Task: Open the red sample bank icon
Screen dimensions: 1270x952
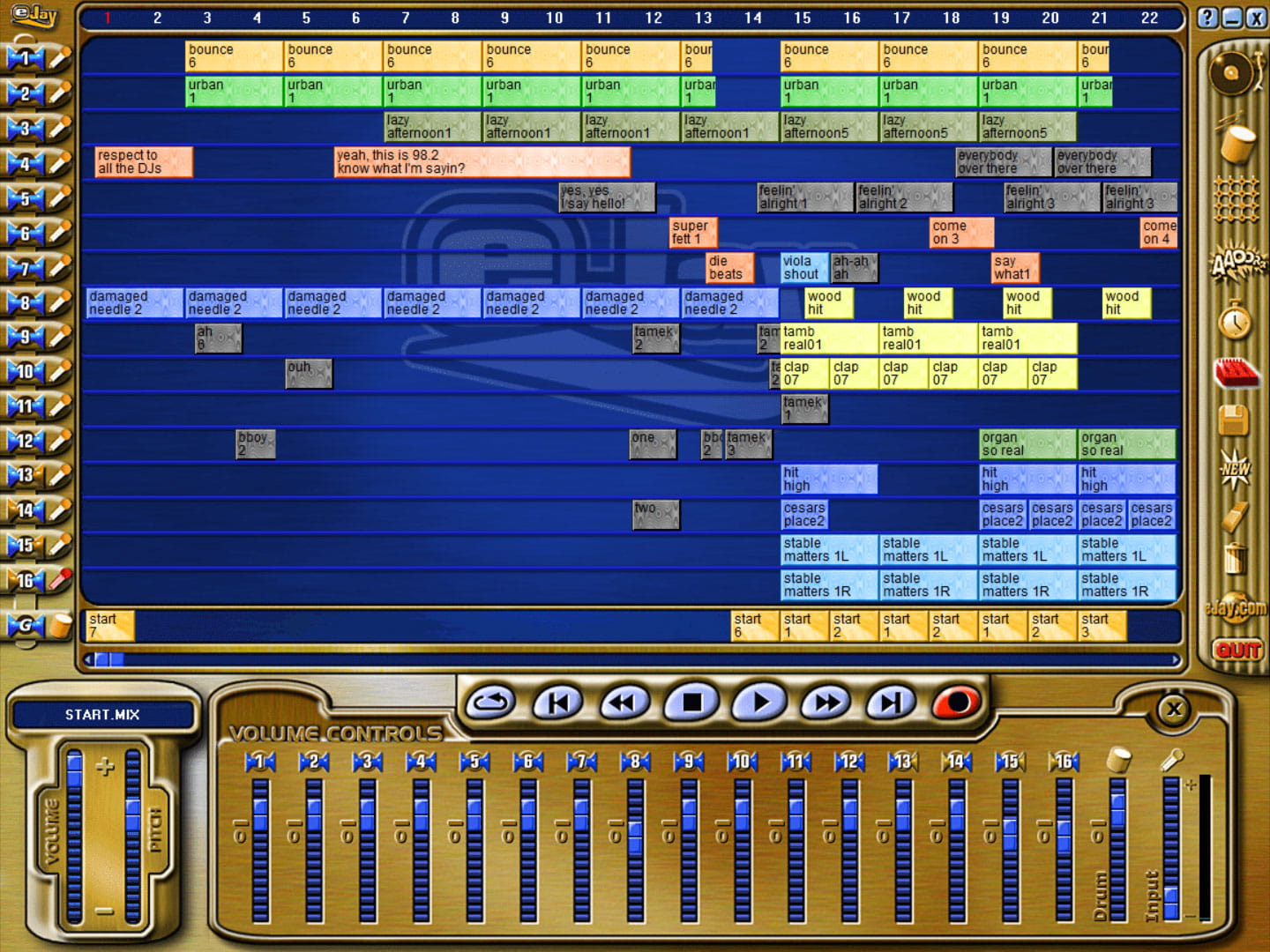Action: coord(1236,372)
